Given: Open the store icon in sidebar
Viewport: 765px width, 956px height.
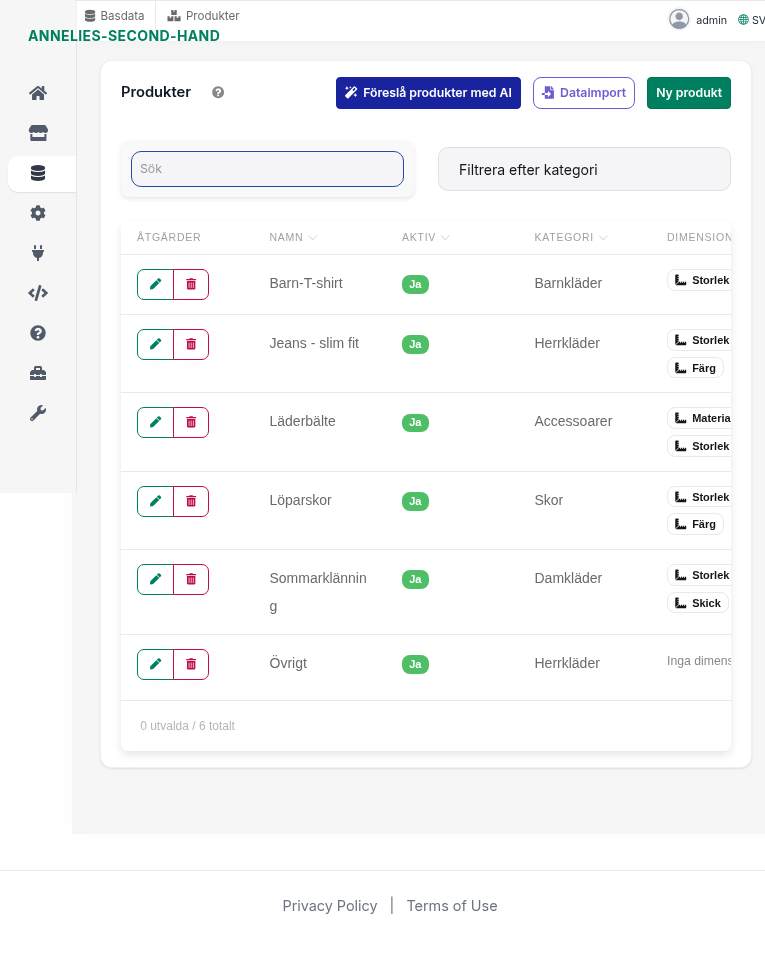Looking at the screenshot, I should 38,133.
